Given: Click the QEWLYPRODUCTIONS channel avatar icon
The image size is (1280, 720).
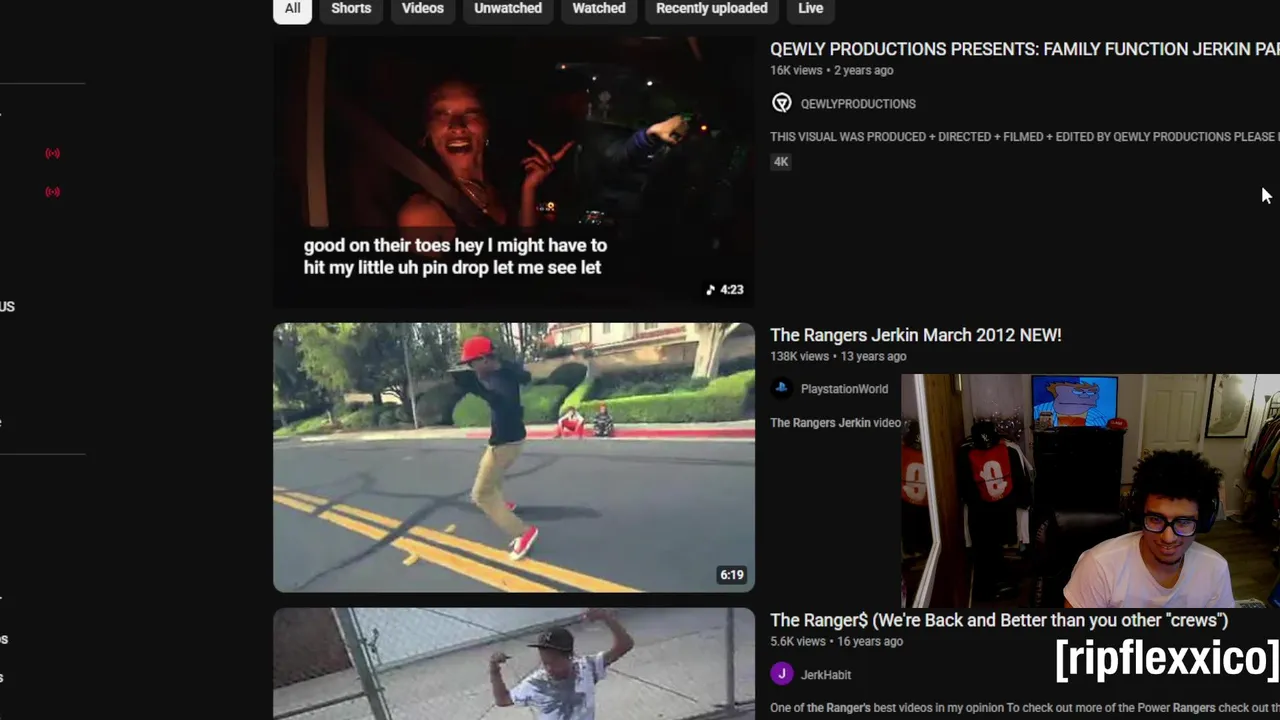Looking at the screenshot, I should (782, 103).
